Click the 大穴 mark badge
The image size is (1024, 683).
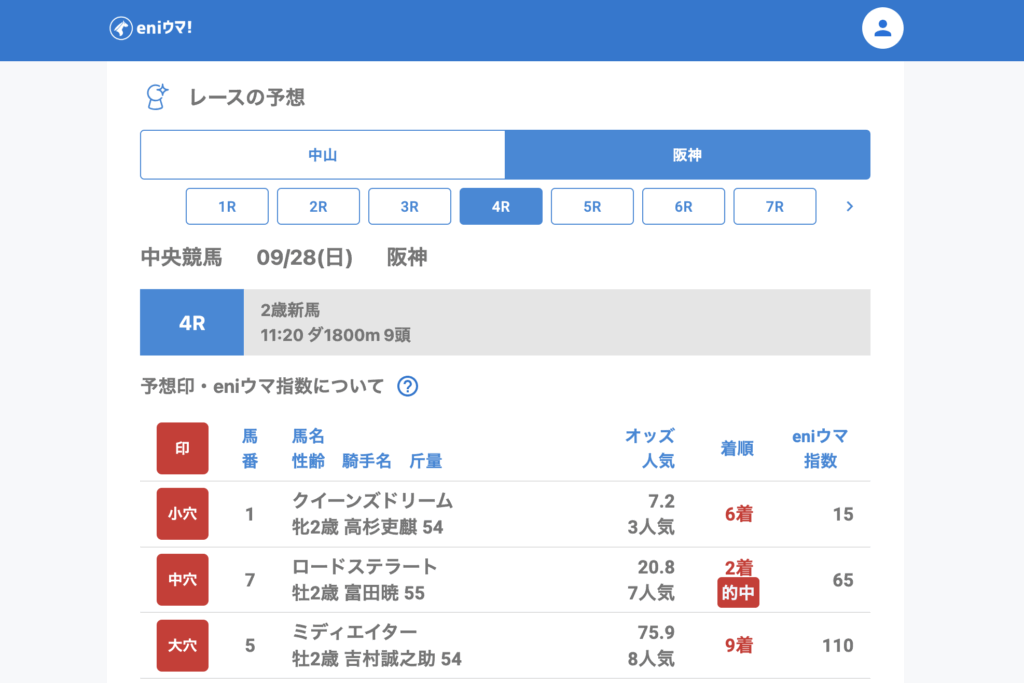pos(182,645)
